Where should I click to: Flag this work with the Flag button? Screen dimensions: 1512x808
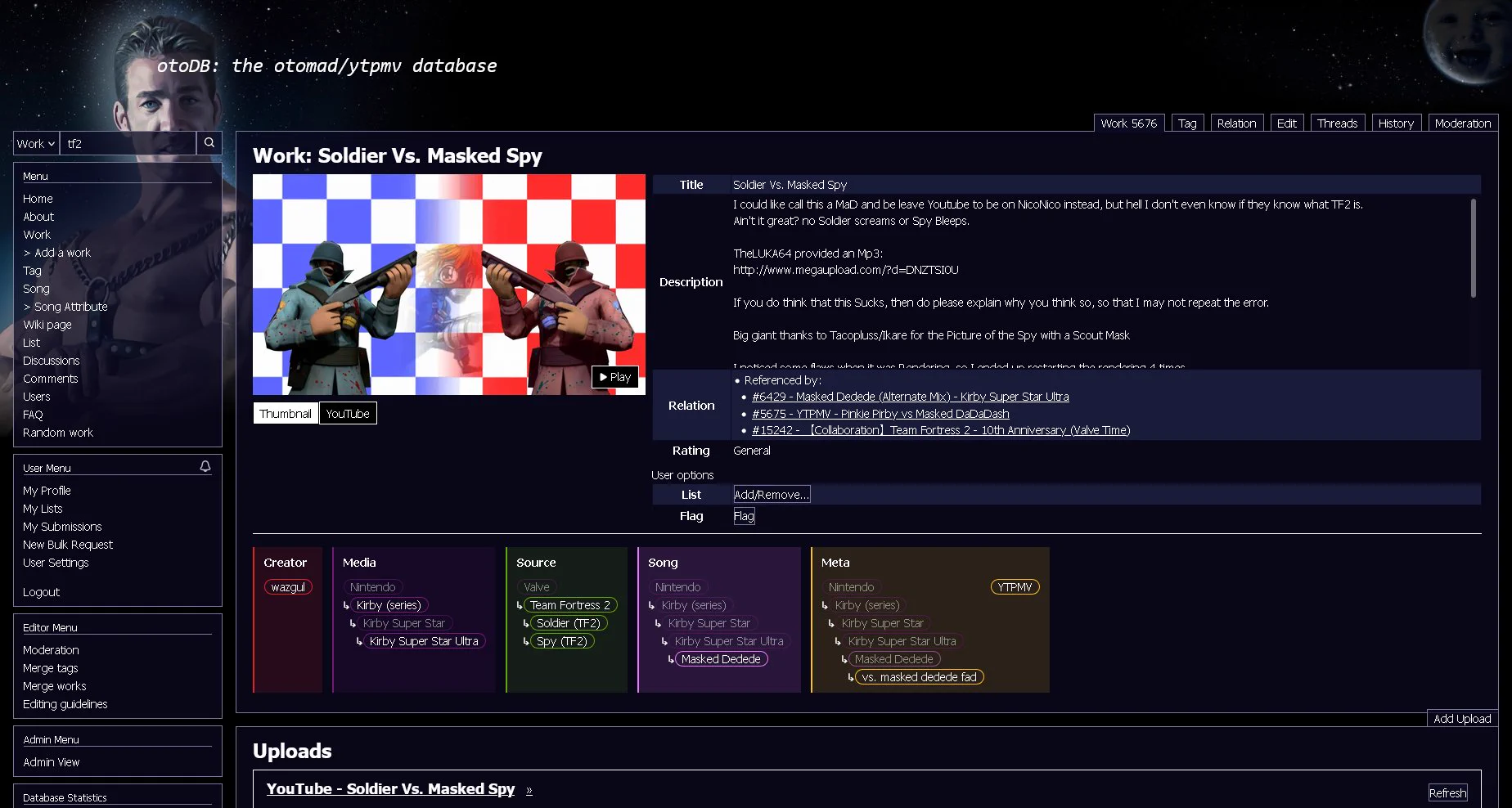tap(744, 516)
